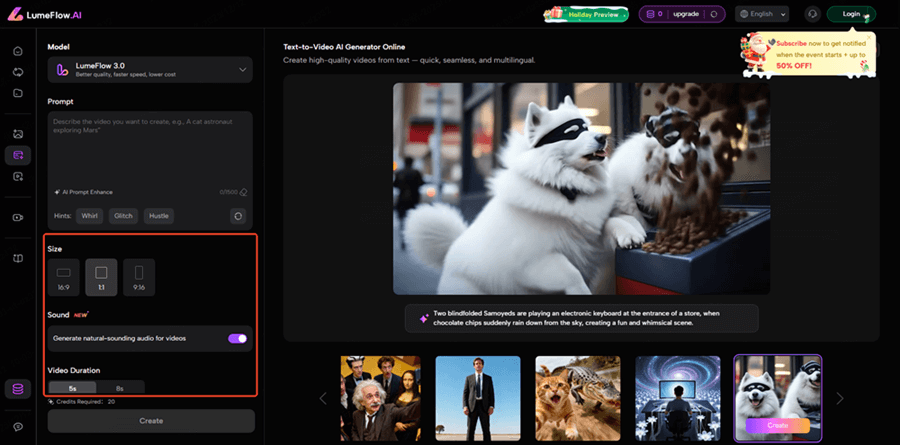Click the loop arrows icon in sidebar

coord(18,72)
